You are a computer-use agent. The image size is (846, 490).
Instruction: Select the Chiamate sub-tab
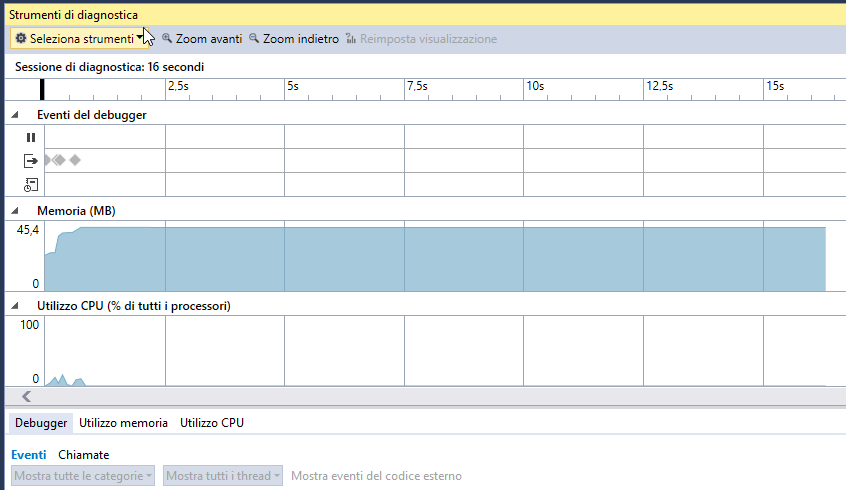[x=84, y=455]
